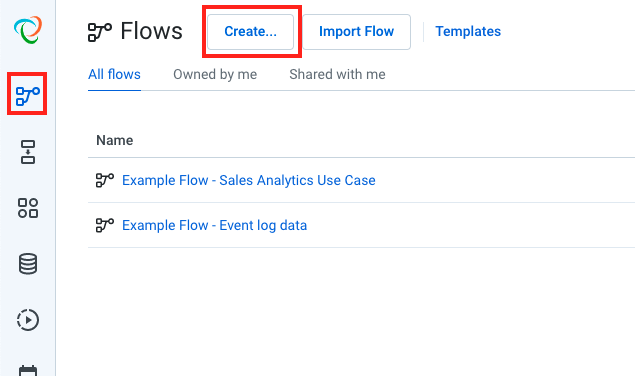This screenshot has width=635, height=376.
Task: Open the Flows page from the sidebar
Action: pos(28,96)
